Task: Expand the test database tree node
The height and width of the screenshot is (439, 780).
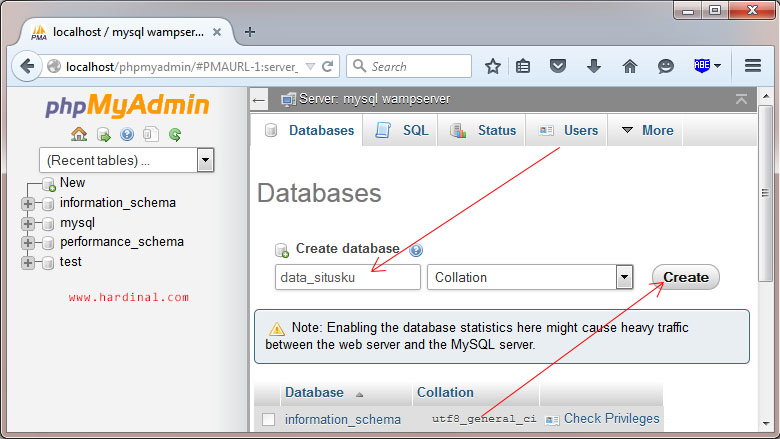Action: click(x=28, y=263)
